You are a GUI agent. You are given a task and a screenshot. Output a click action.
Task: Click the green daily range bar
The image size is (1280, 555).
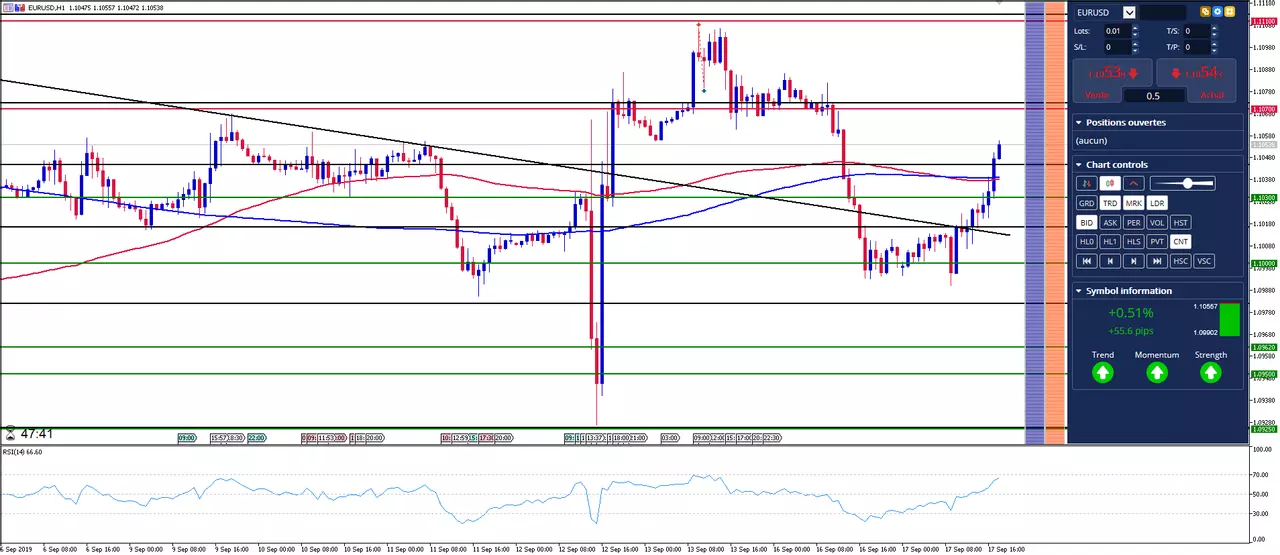1229,320
